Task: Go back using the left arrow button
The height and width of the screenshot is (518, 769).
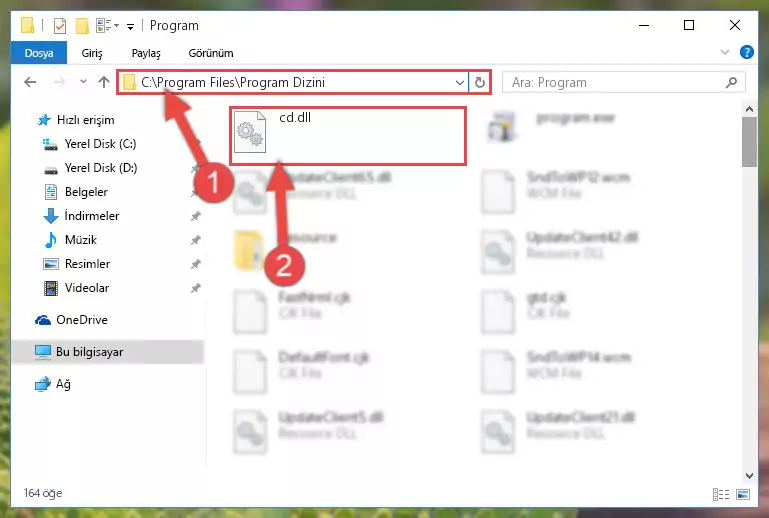Action: tap(30, 82)
